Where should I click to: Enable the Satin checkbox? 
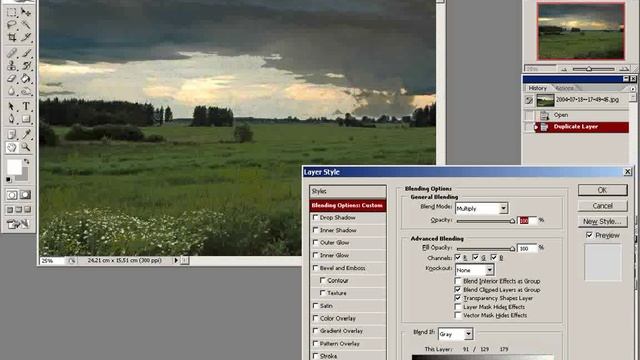pyautogui.click(x=316, y=305)
